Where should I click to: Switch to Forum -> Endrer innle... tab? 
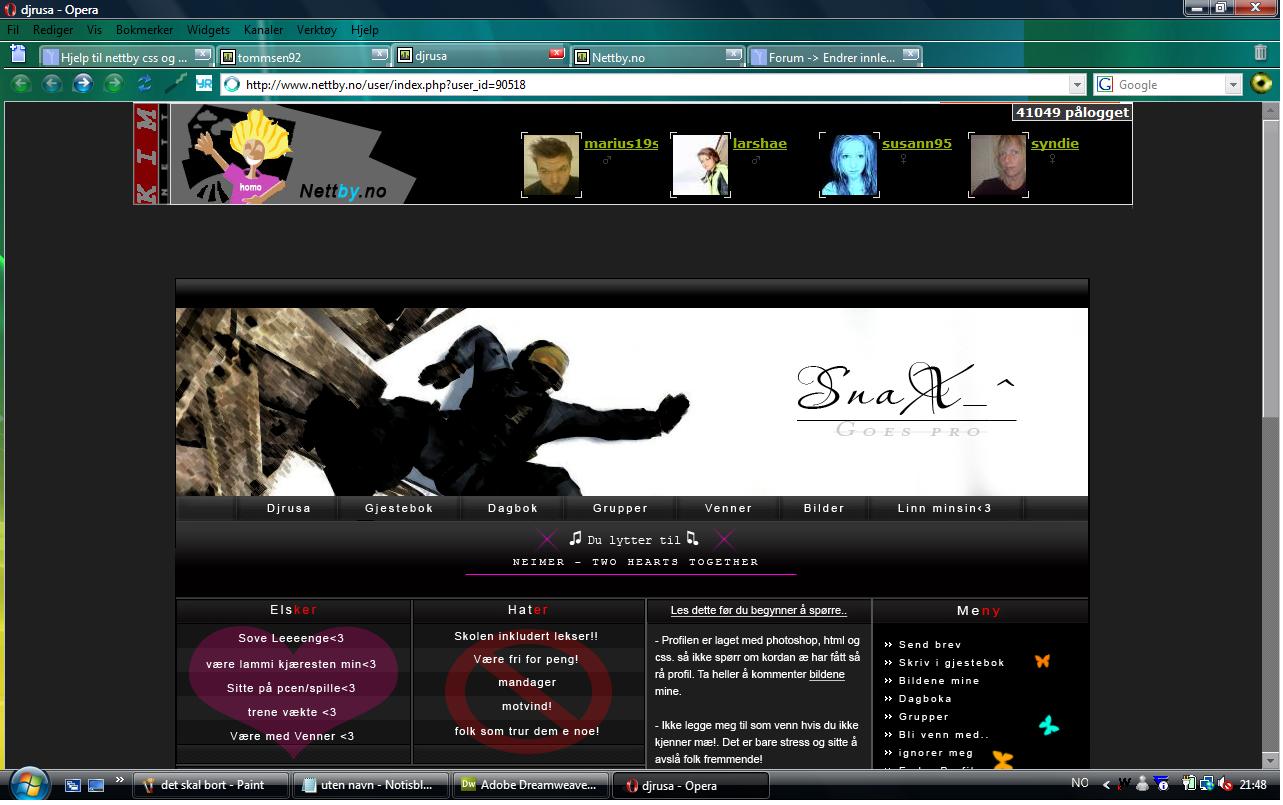[833, 57]
